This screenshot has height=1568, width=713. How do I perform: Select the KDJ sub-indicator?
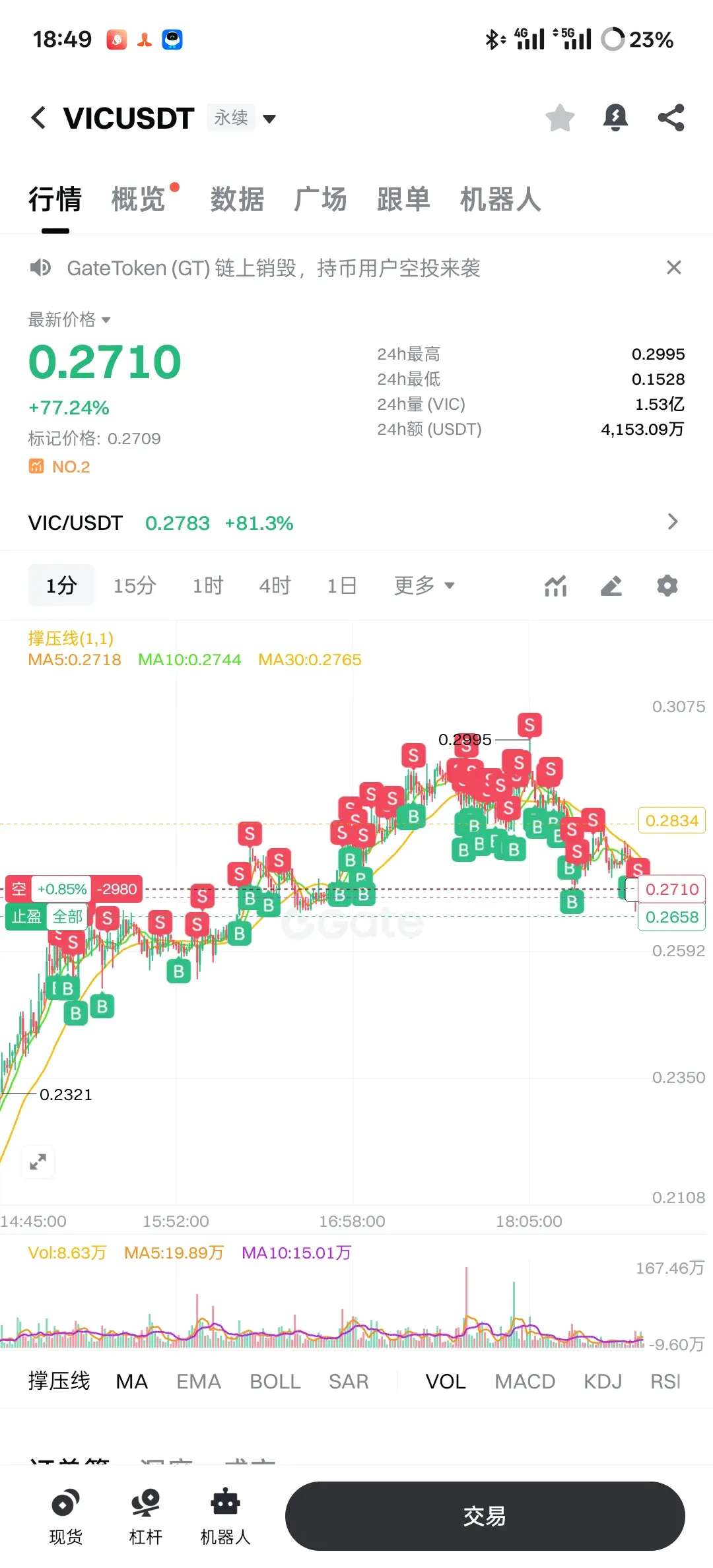[x=603, y=1381]
